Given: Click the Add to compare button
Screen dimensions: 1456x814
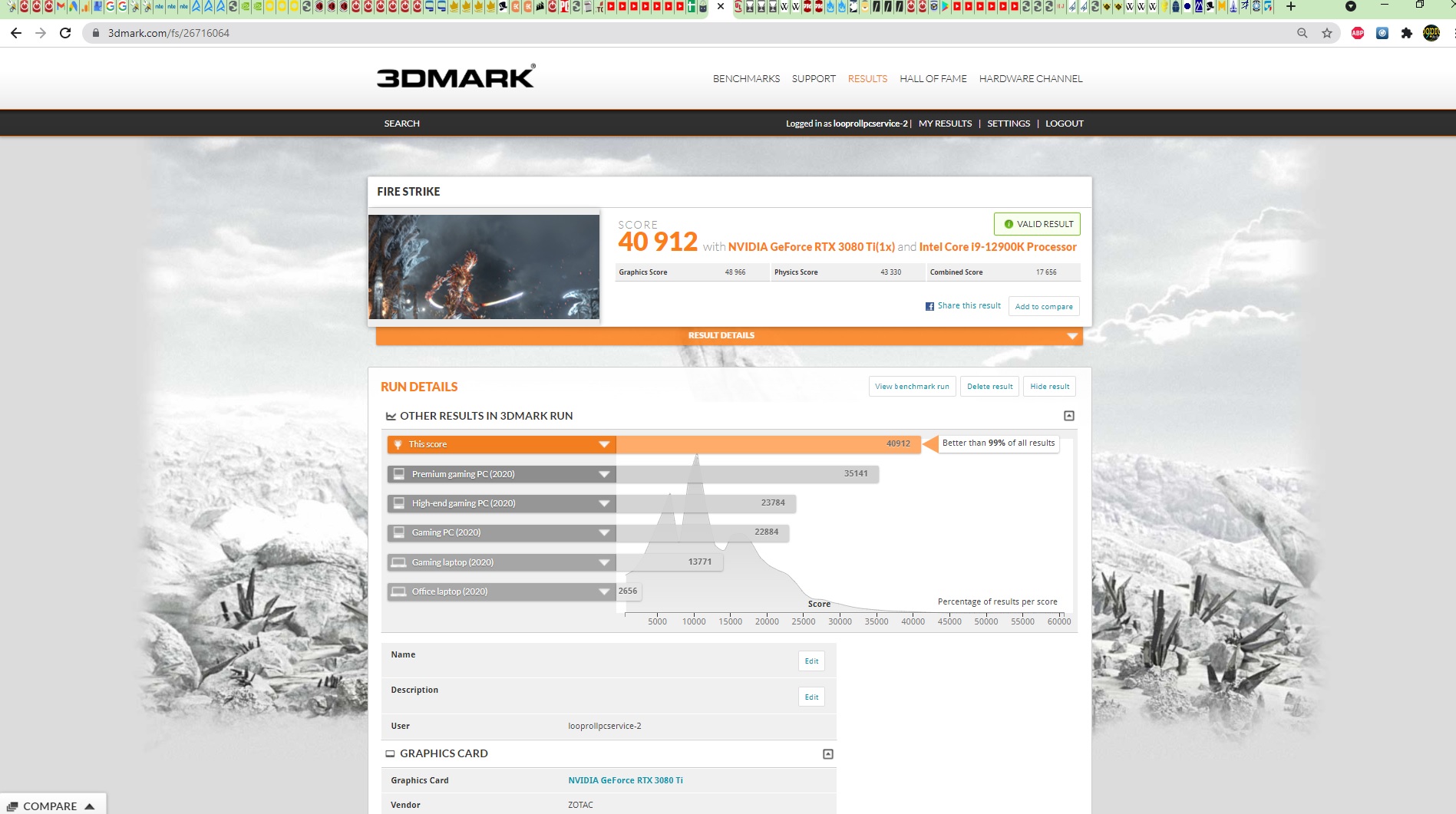Looking at the screenshot, I should [x=1044, y=306].
